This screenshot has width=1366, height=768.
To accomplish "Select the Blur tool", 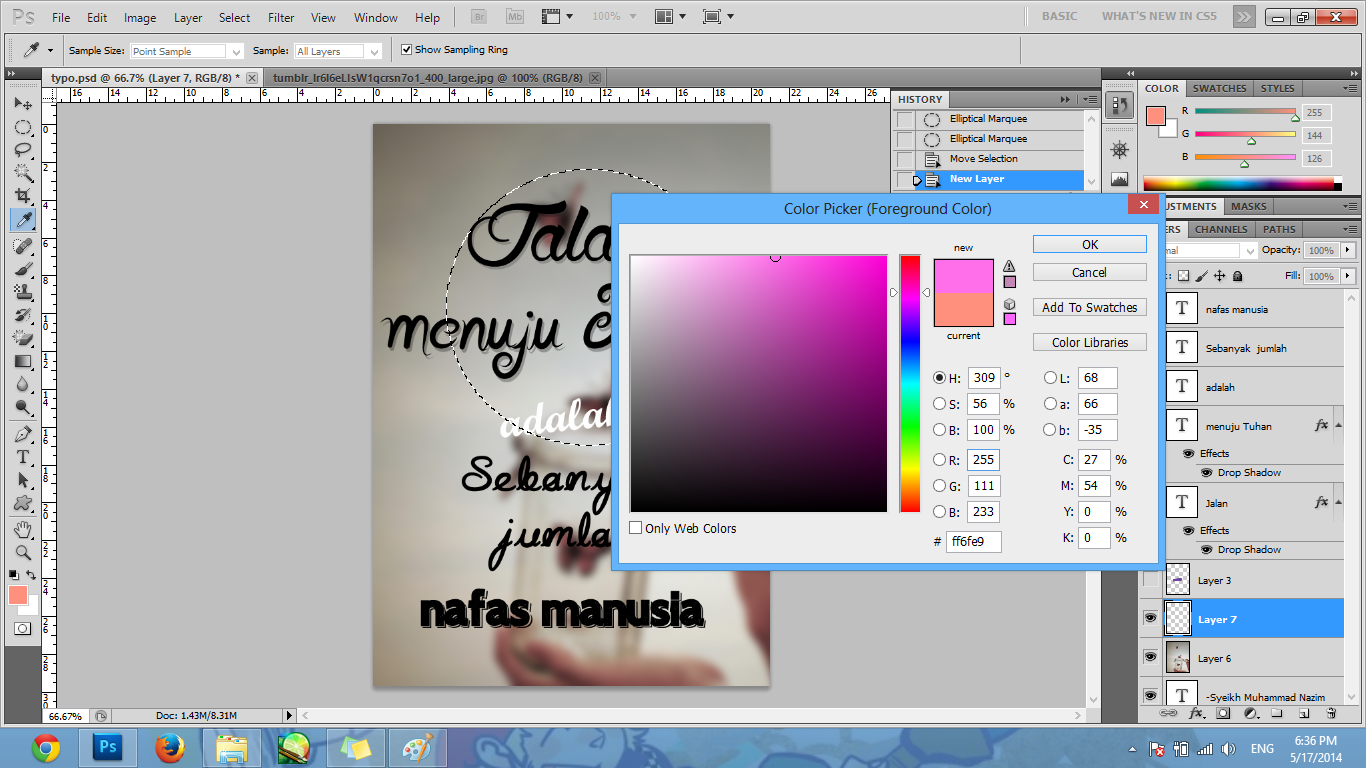I will coord(22,384).
